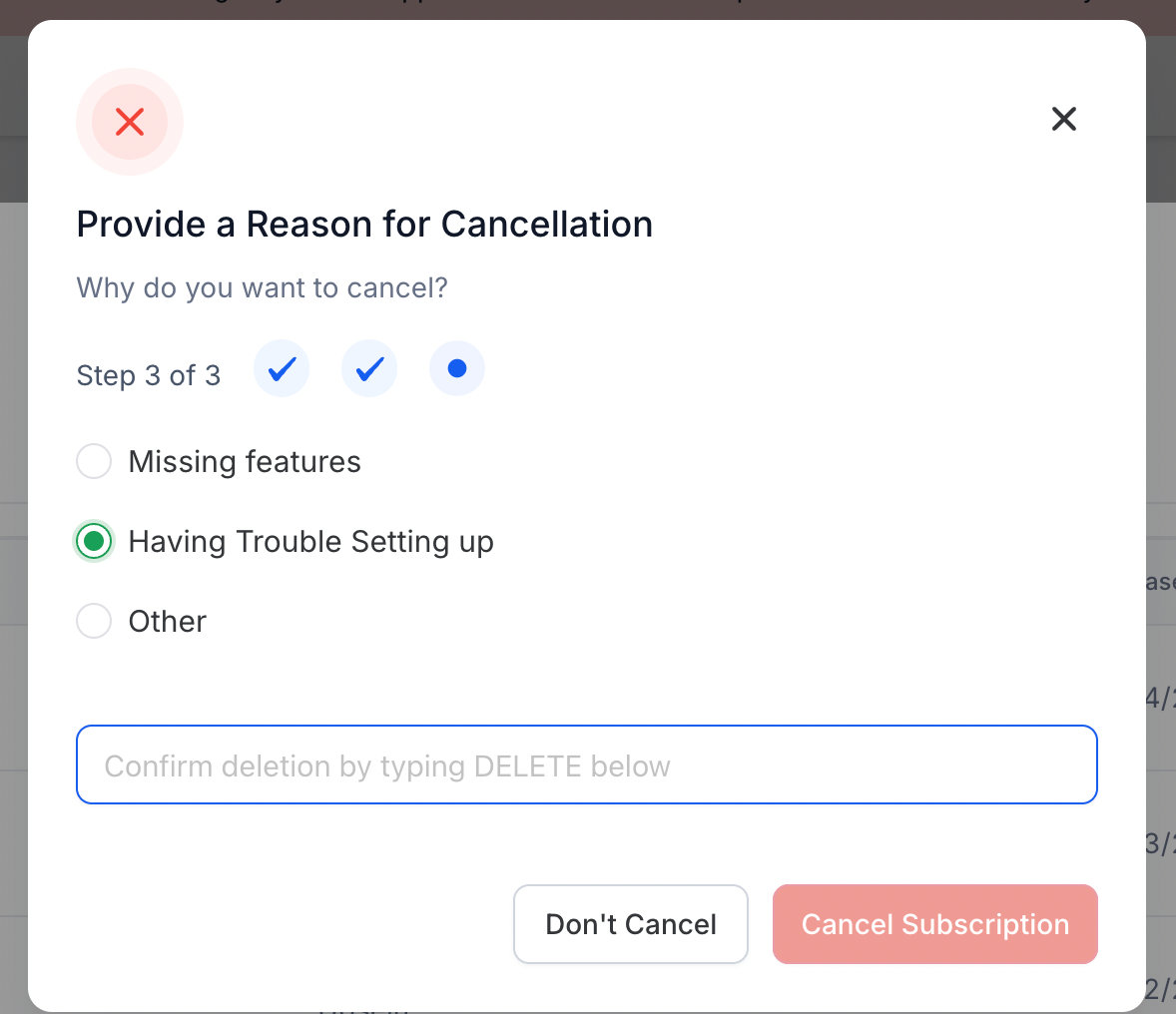Click the "Why do you want to cancel?" subtitle
This screenshot has height=1014, width=1176.
262,288
